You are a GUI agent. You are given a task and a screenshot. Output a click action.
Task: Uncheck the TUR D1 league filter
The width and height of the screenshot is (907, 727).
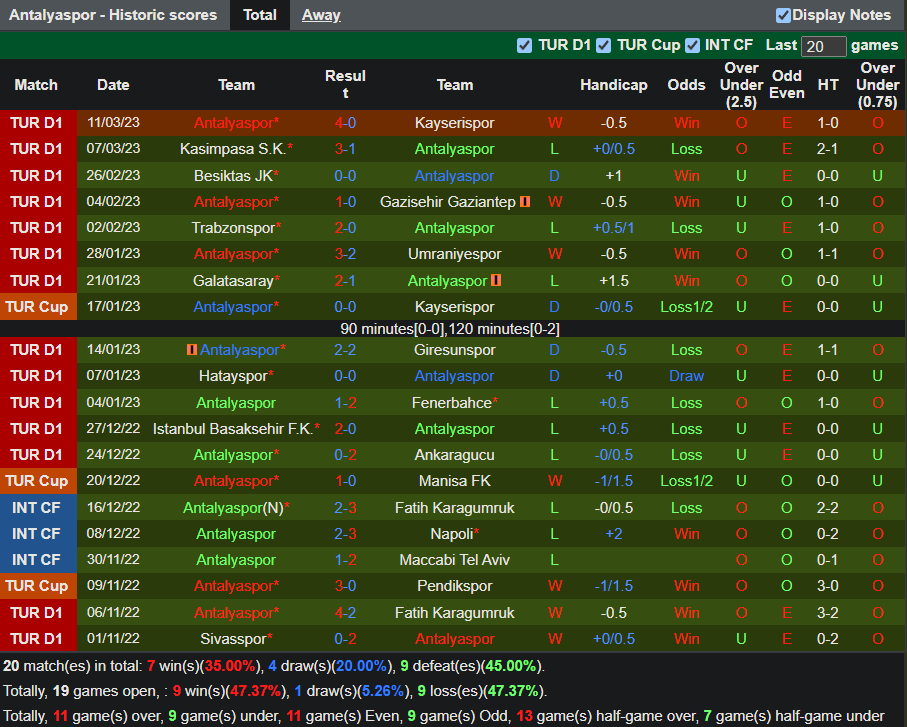(x=524, y=46)
